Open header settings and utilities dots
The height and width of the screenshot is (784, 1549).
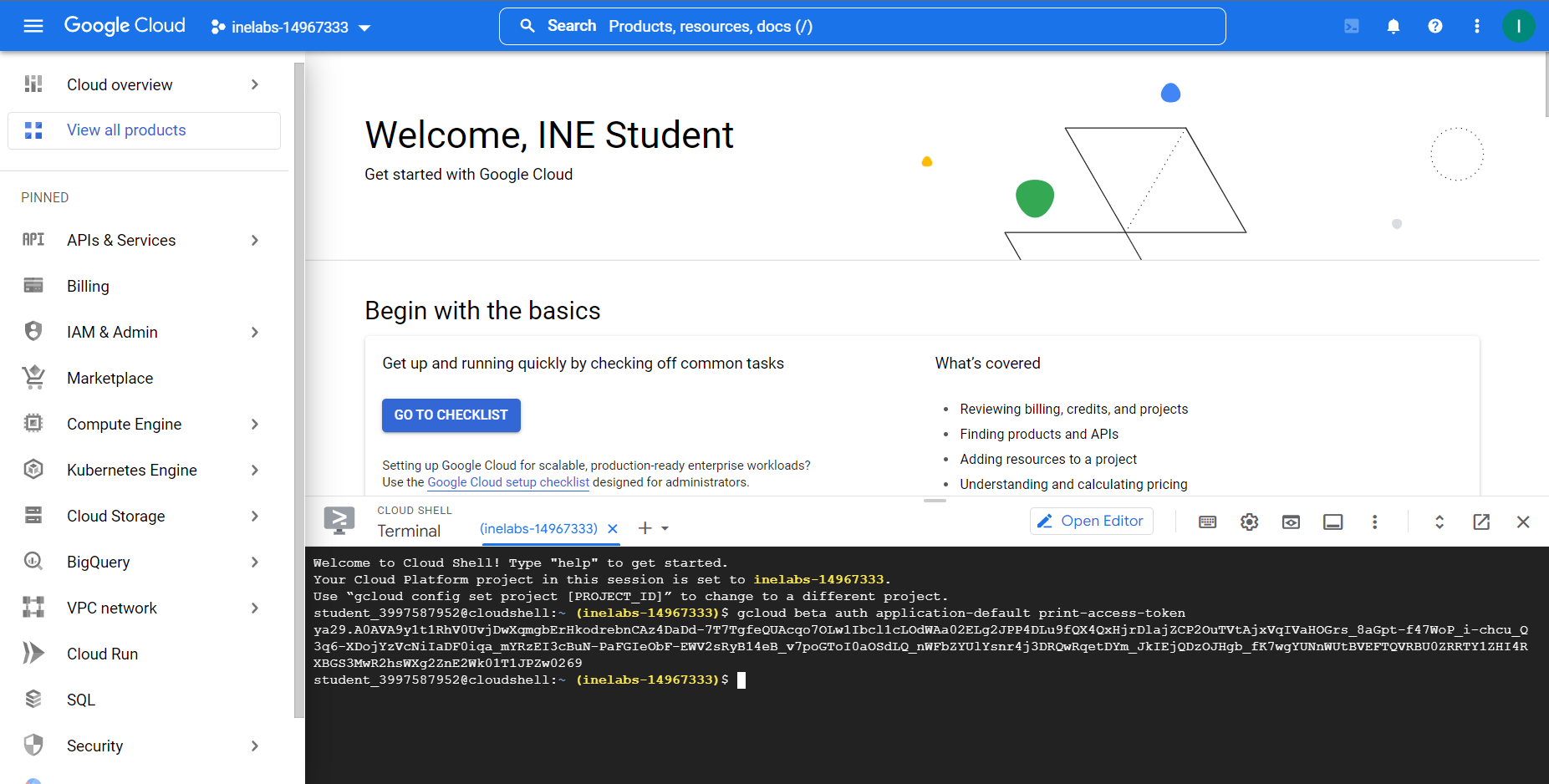(x=1477, y=26)
